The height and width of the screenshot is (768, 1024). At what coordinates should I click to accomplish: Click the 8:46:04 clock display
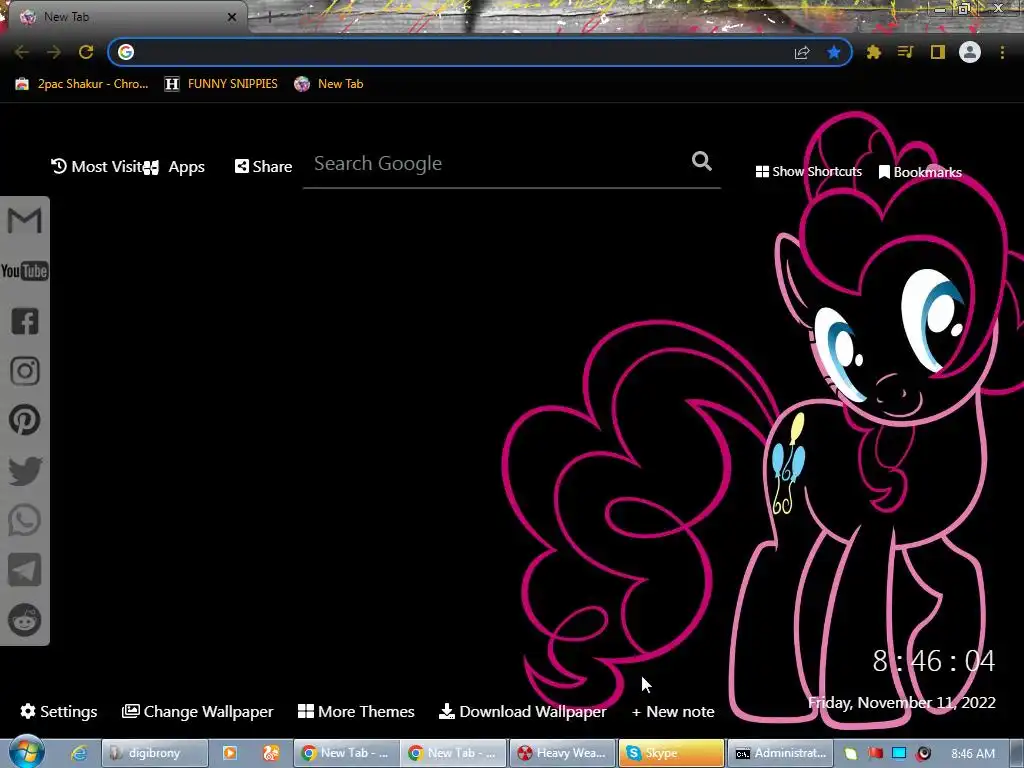[934, 661]
